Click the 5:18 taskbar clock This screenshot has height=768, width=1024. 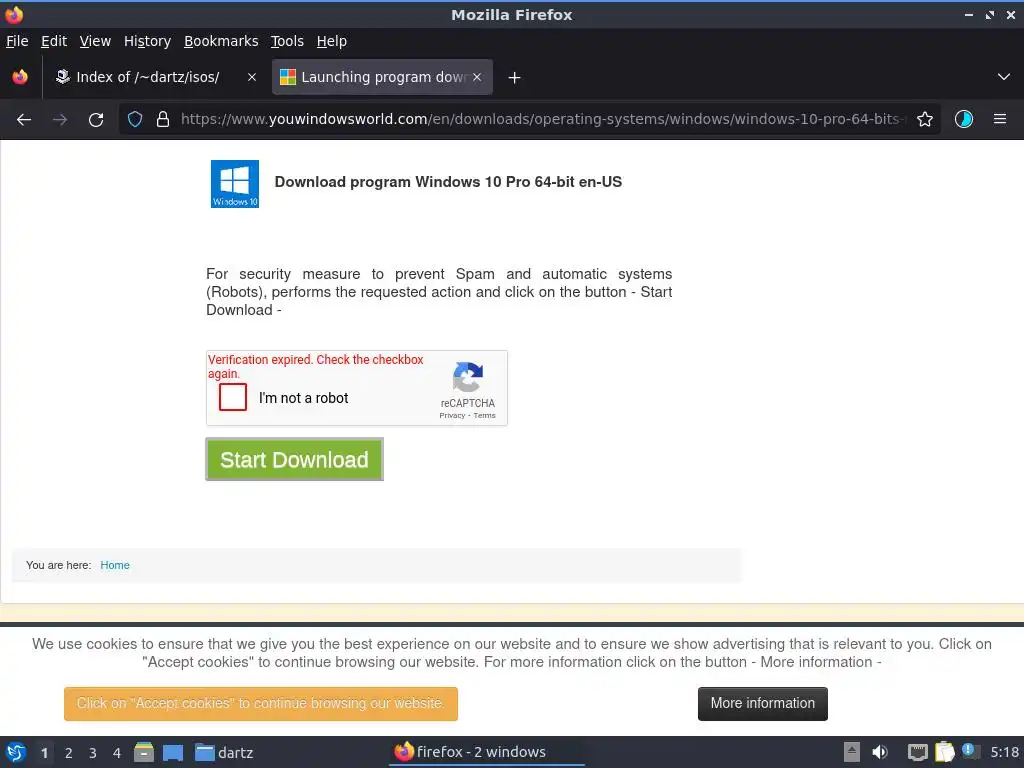pyautogui.click(x=1004, y=752)
